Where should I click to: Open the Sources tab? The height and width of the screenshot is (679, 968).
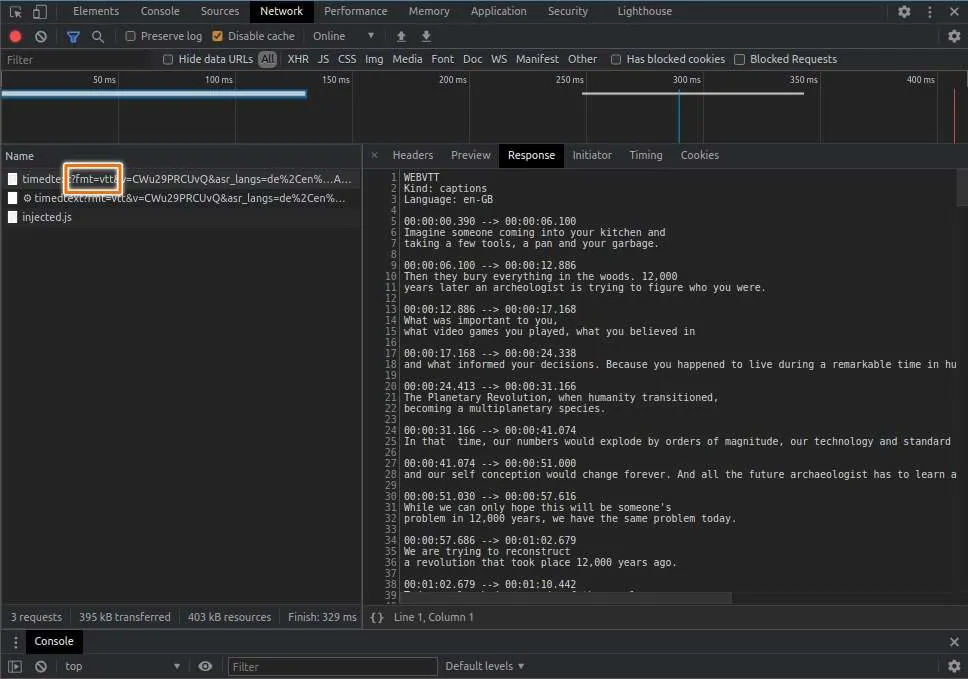pyautogui.click(x=220, y=11)
